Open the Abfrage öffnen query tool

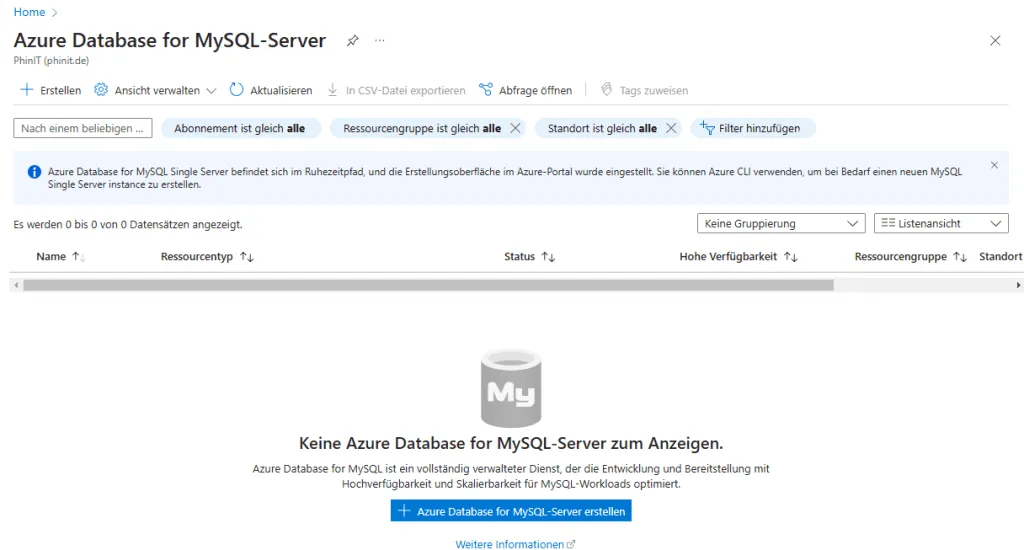pyautogui.click(x=526, y=90)
